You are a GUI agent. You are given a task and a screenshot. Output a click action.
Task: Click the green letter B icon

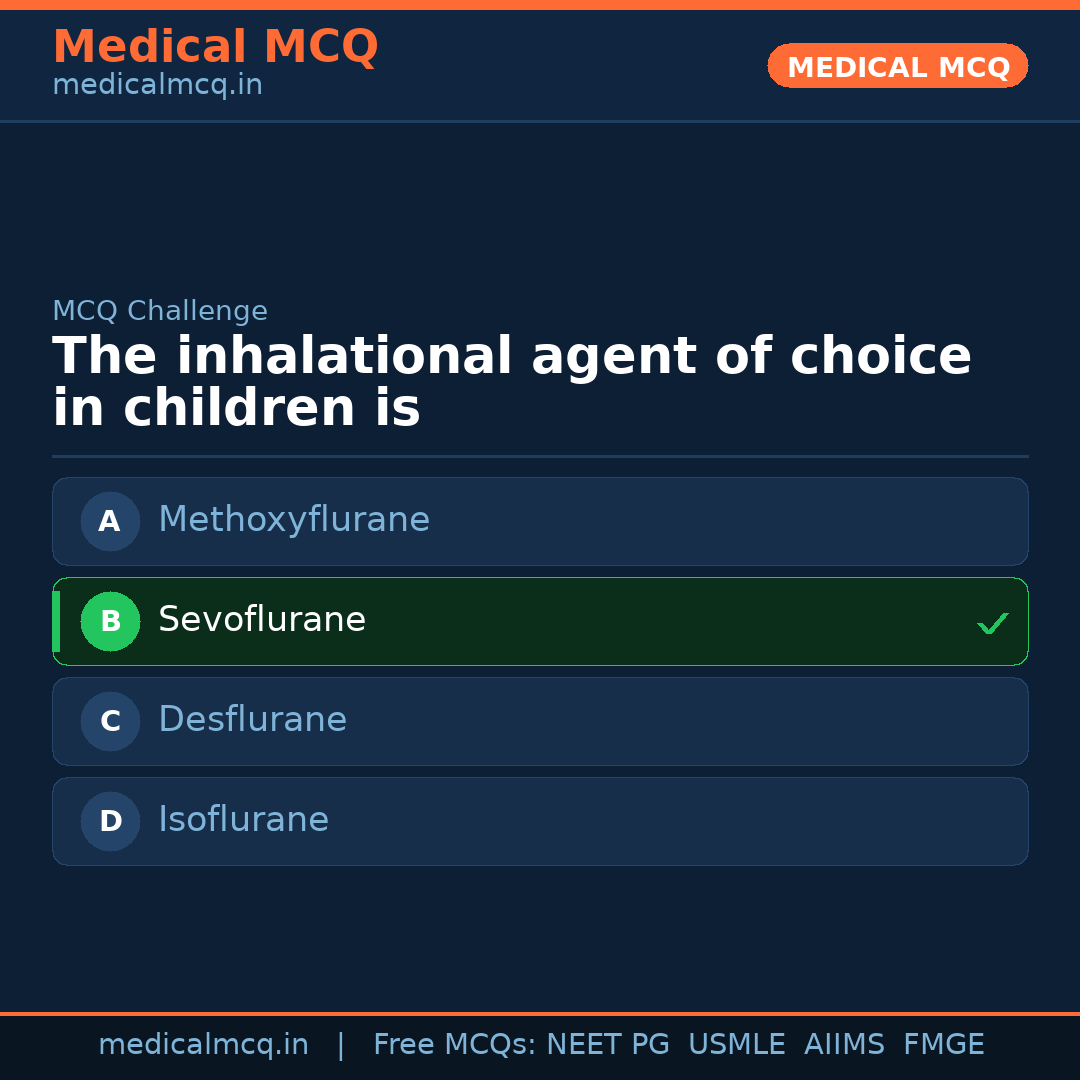coord(110,621)
